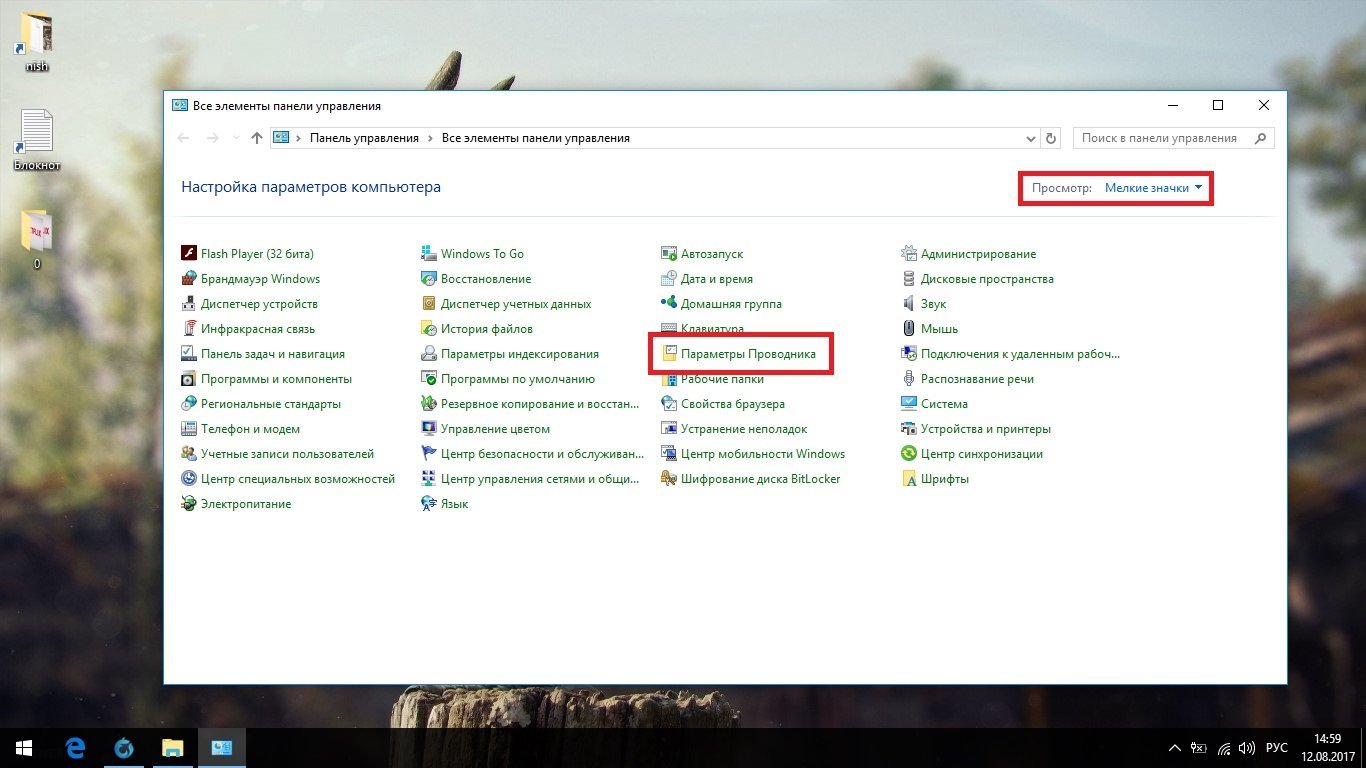
Task: Open Центр управления сетями link
Action: pyautogui.click(x=540, y=479)
